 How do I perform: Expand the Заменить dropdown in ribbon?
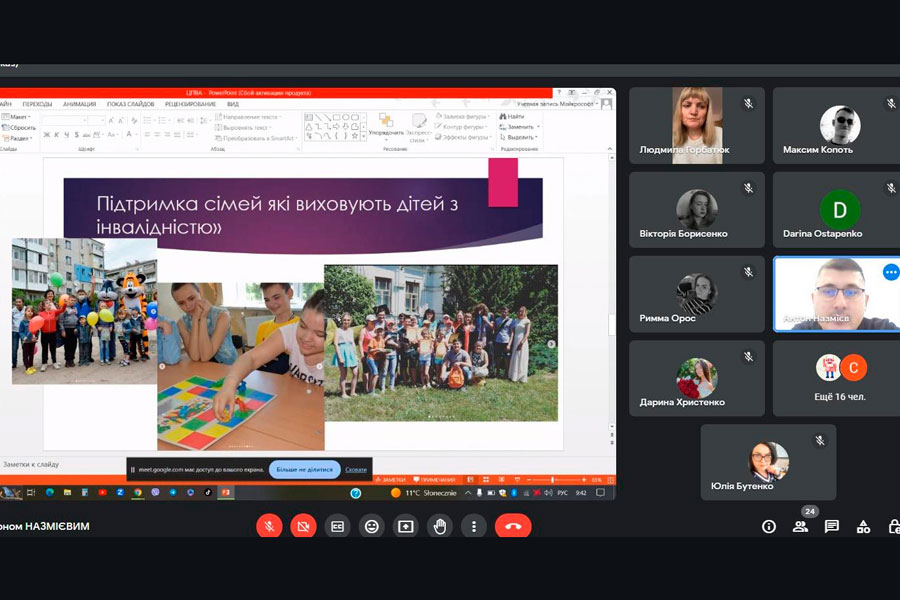pos(521,127)
